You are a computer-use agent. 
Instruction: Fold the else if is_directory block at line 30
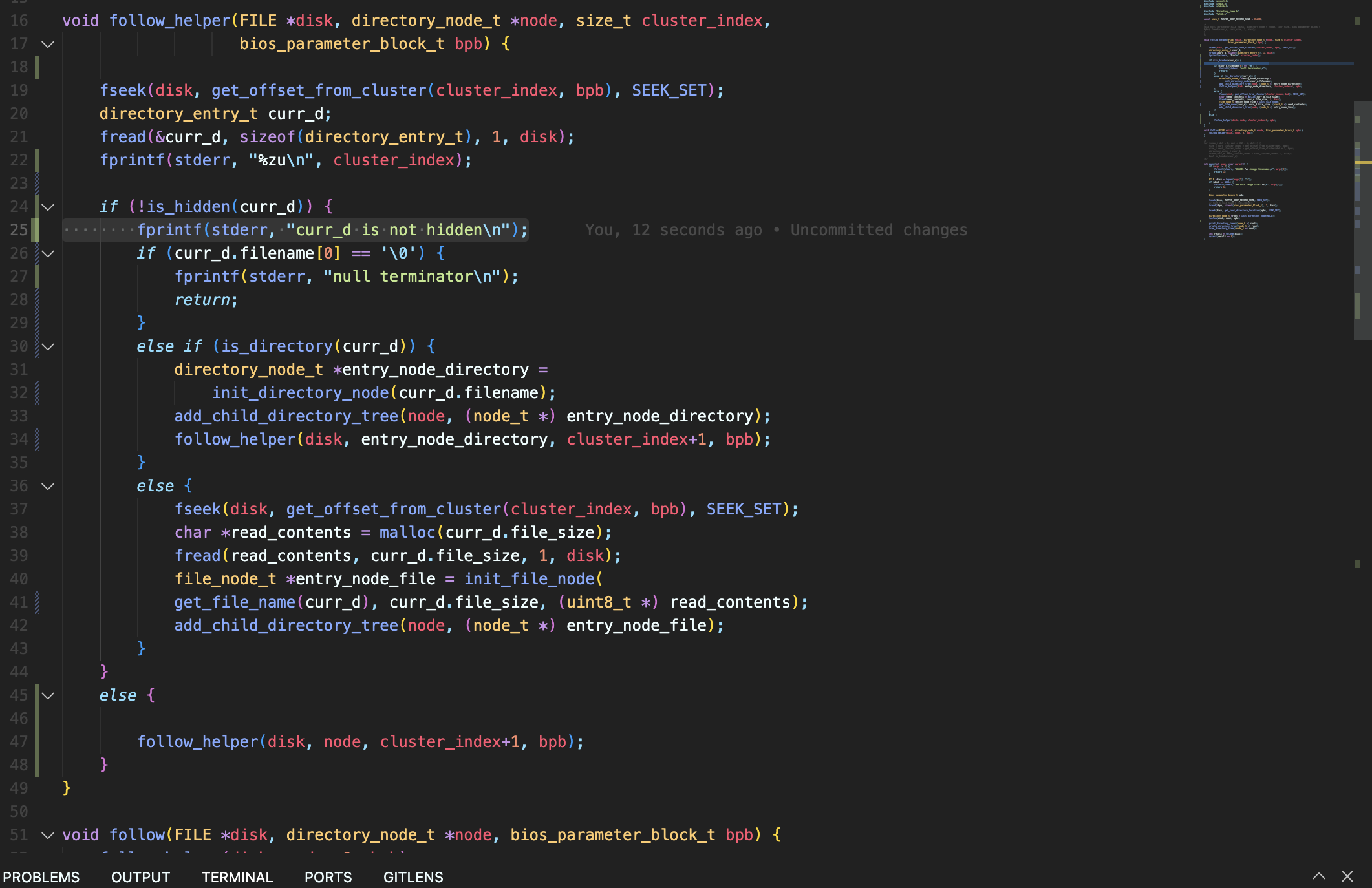click(48, 346)
